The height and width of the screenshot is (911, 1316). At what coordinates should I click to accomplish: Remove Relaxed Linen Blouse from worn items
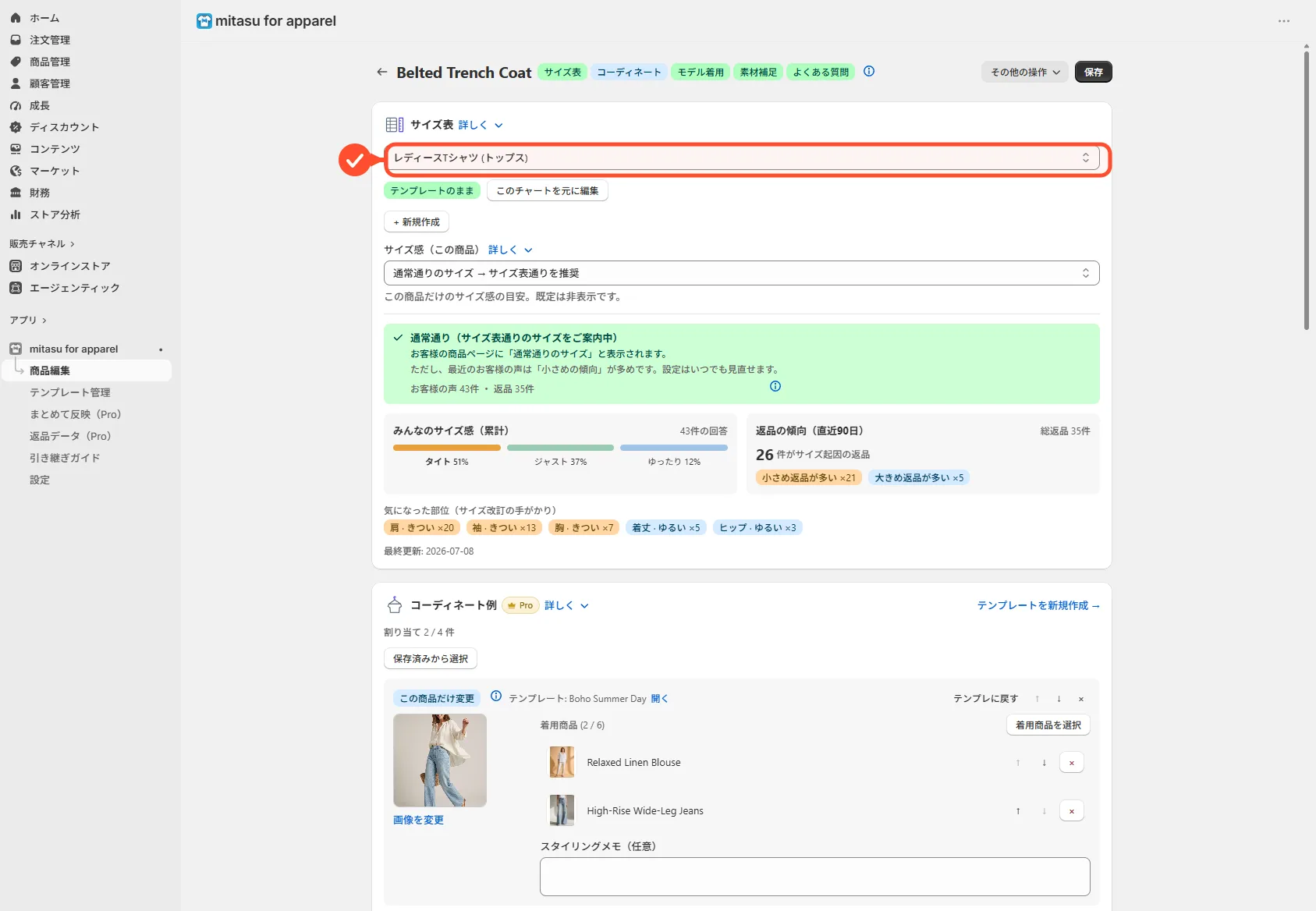pos(1072,763)
